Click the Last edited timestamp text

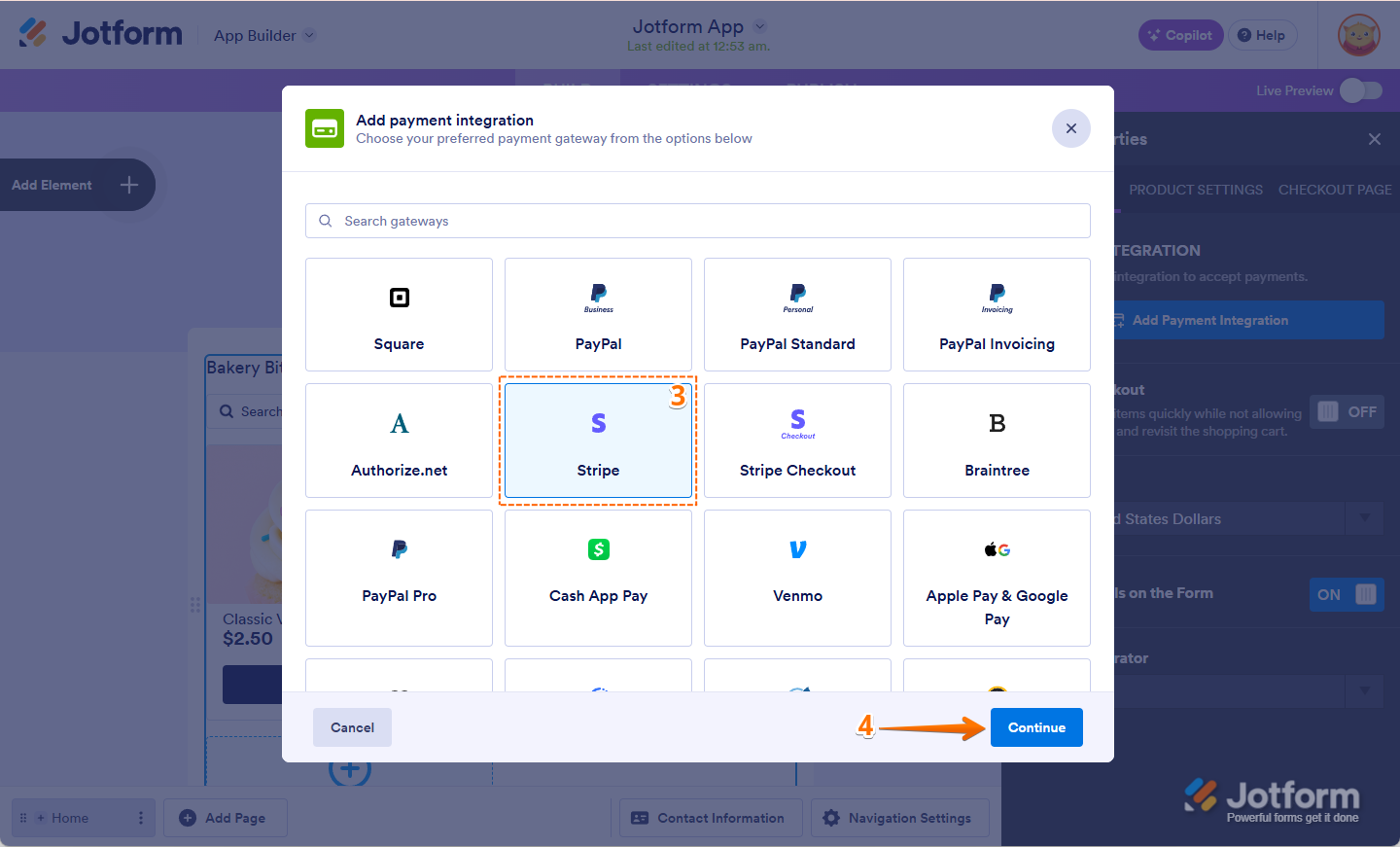(698, 46)
